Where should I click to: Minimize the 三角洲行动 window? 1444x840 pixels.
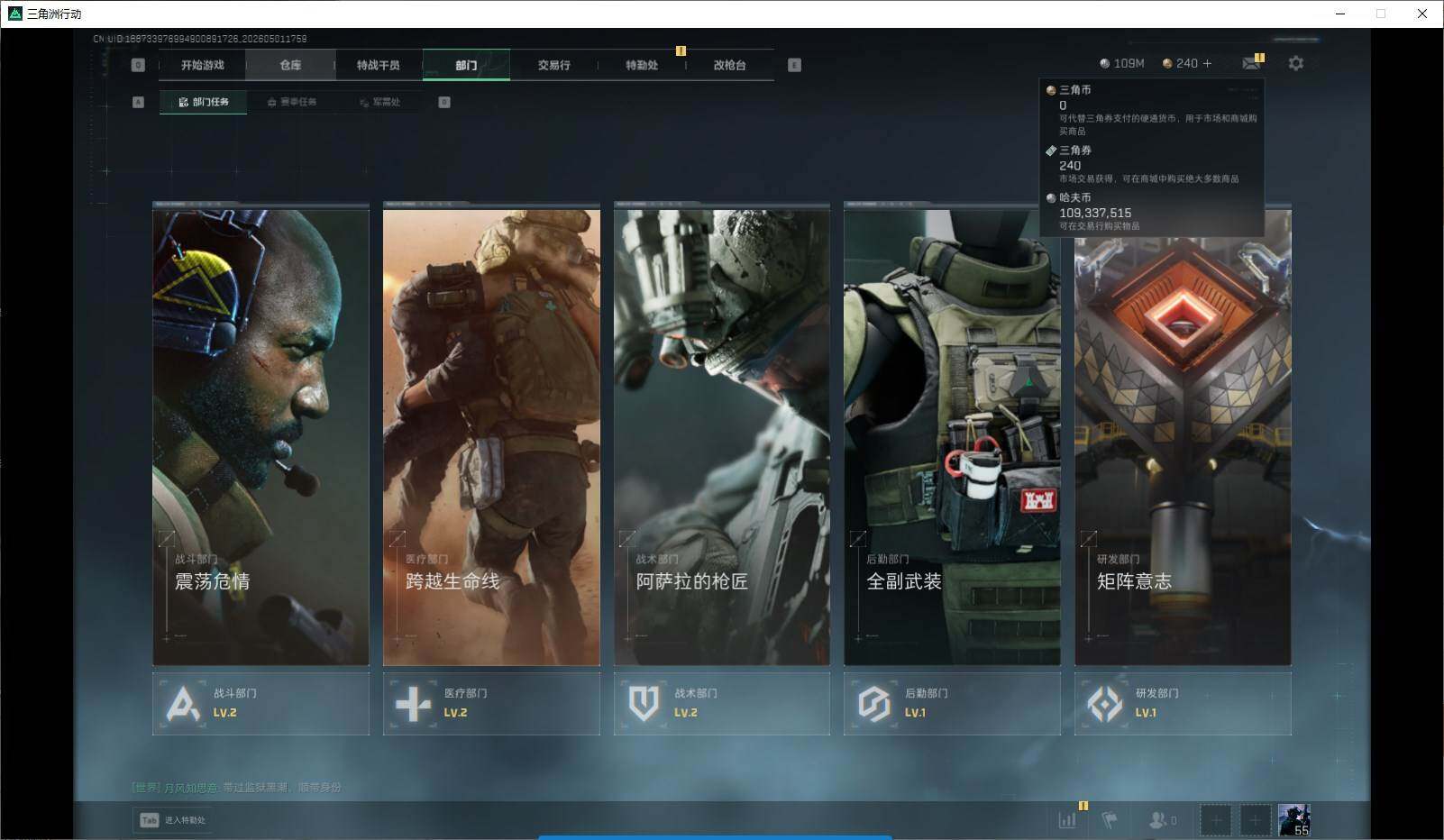[1339, 14]
